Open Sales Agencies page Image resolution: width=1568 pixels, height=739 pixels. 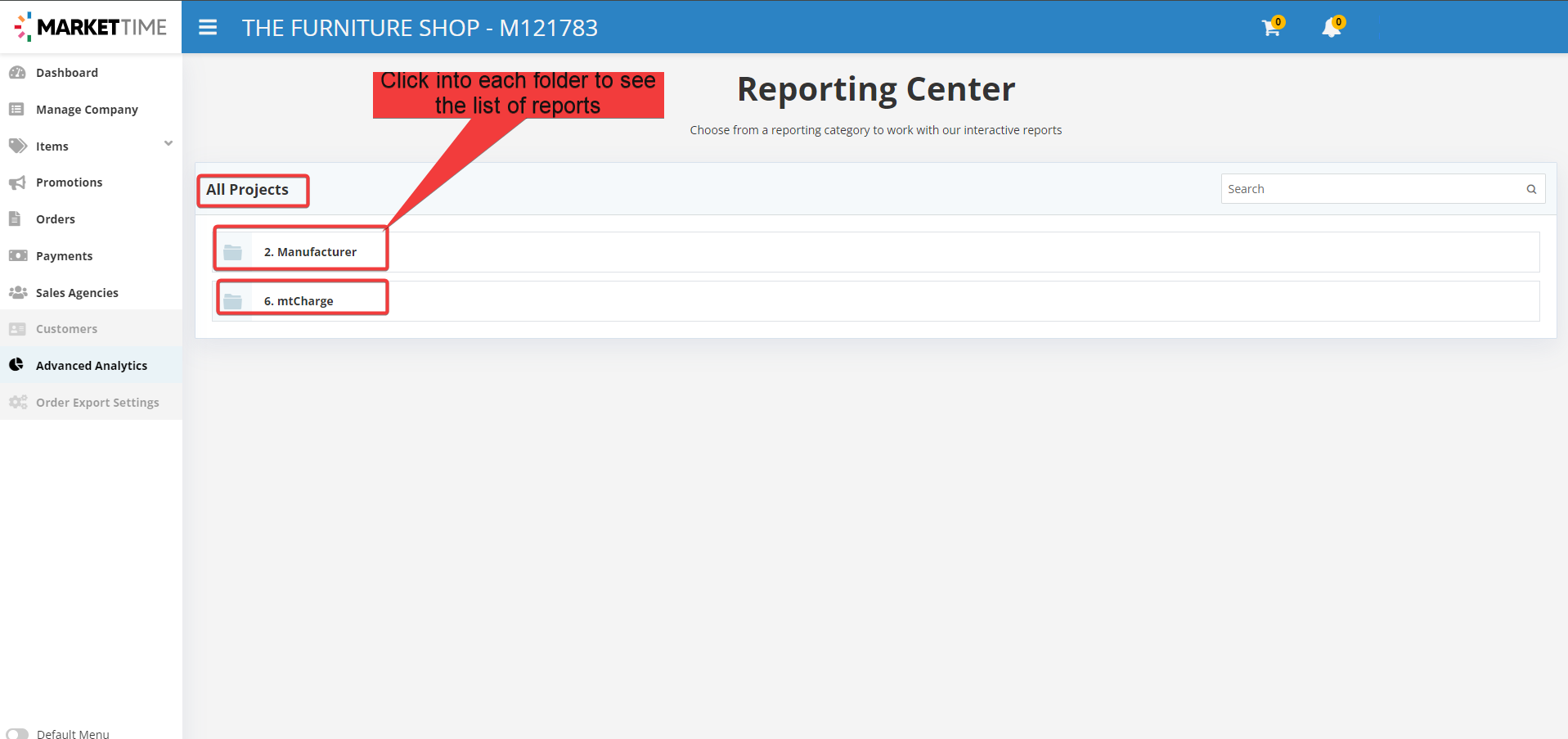click(77, 293)
